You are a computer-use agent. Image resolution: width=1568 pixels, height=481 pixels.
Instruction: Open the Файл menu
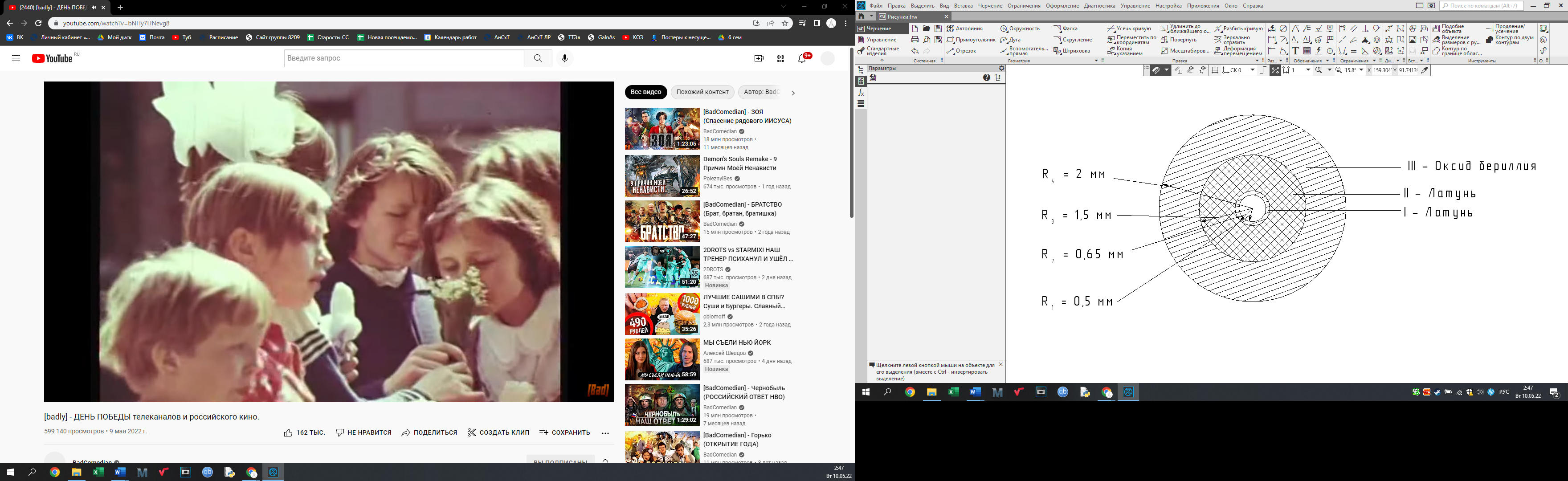(876, 5)
